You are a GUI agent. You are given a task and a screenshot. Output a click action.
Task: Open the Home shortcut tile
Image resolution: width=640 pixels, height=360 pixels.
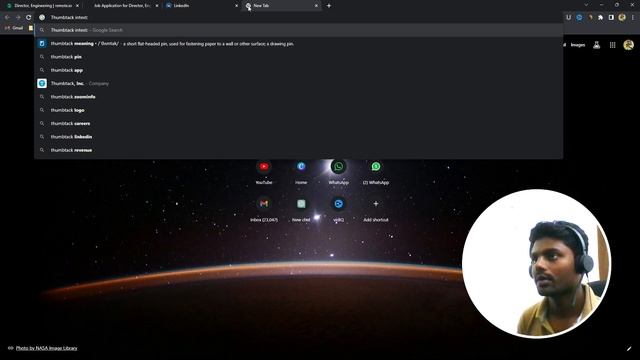pos(301,171)
